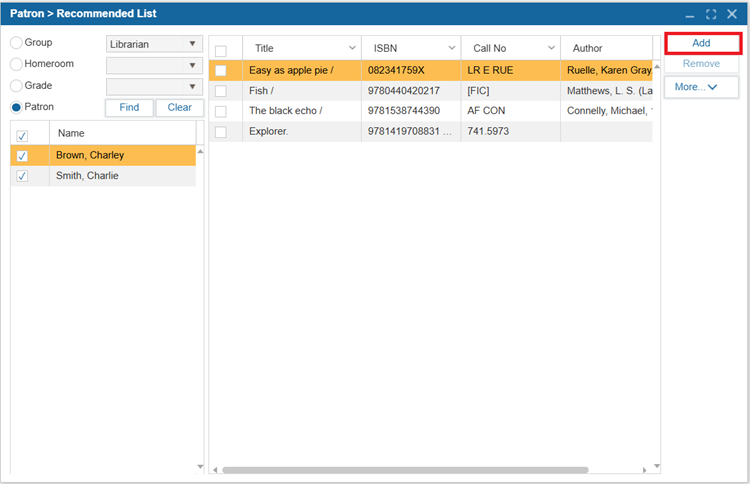This screenshot has height=484, width=750.
Task: Click the patron list scroll-up arrow
Action: 200,152
